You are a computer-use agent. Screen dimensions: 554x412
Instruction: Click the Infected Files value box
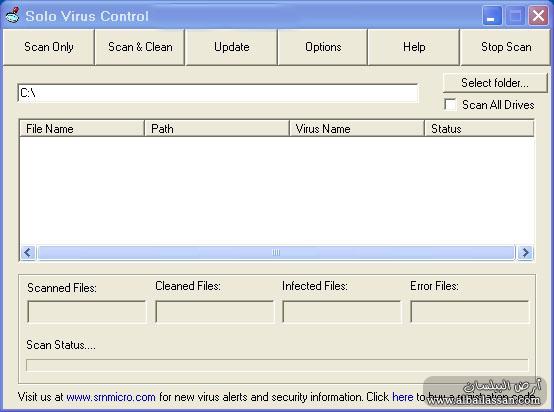point(342,312)
